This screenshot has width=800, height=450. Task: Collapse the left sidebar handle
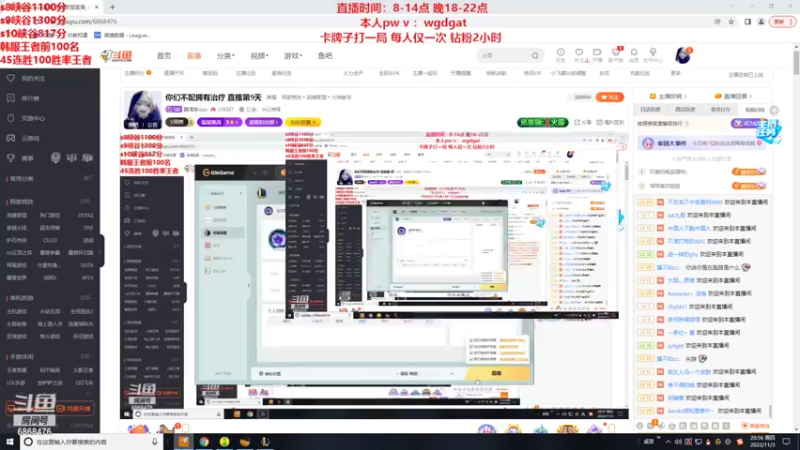tap(102, 251)
